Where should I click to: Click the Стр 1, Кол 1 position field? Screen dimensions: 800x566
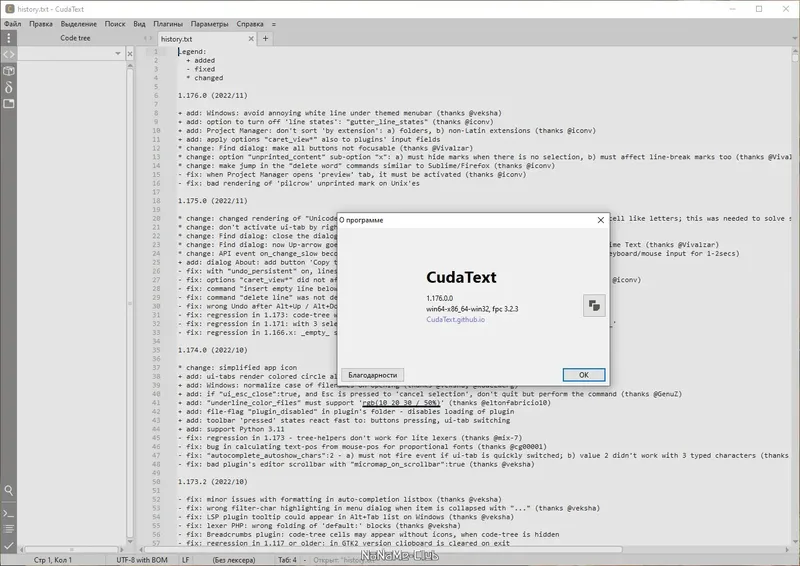click(x=53, y=560)
